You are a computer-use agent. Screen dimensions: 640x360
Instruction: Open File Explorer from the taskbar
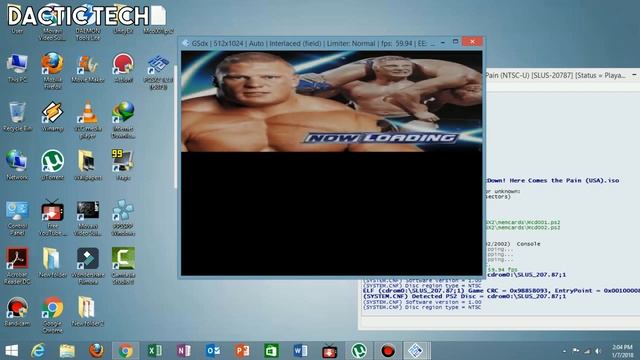click(67, 351)
